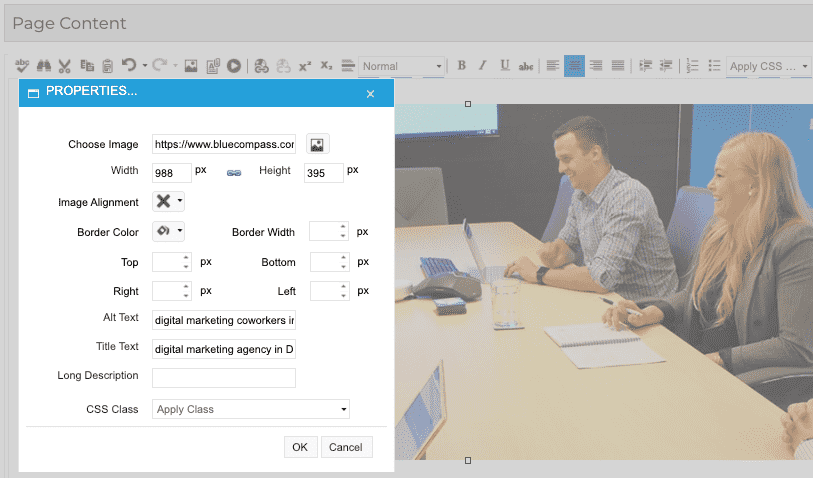Image resolution: width=813 pixels, height=478 pixels.
Task: Click the image's top resize handle
Action: (468, 104)
